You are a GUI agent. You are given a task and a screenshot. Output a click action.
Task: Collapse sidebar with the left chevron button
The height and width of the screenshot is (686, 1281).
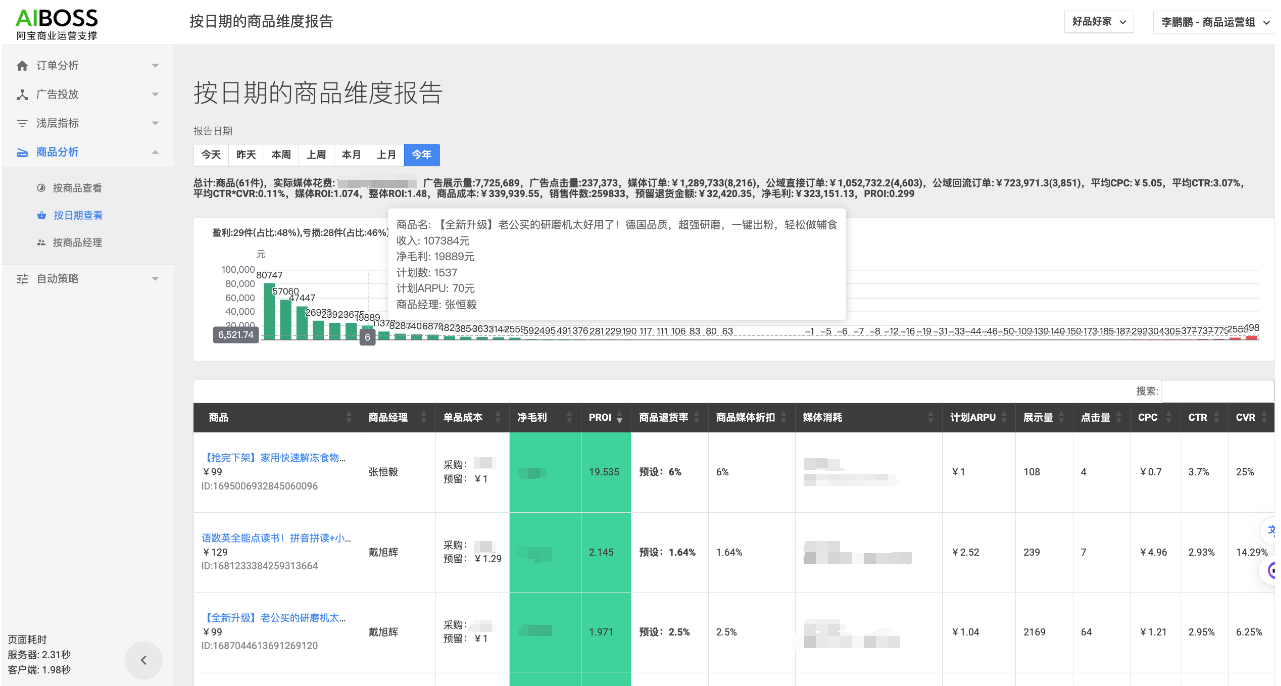click(x=143, y=660)
